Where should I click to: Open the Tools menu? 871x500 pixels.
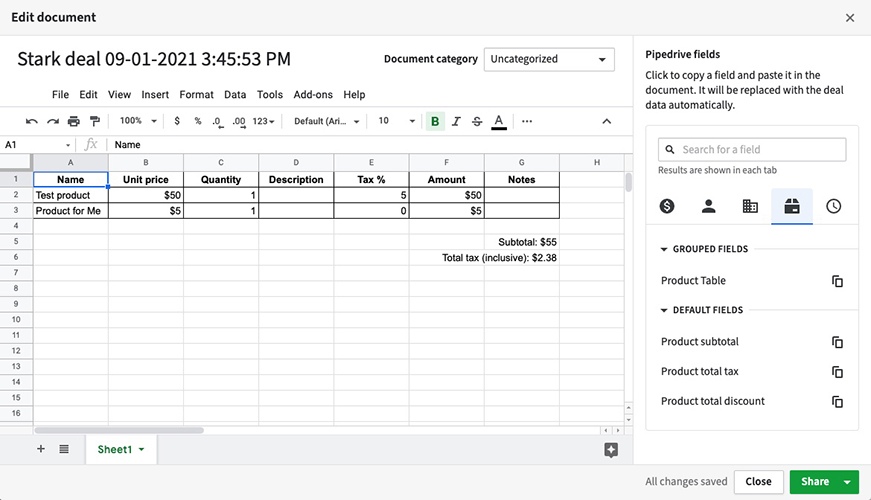point(270,94)
